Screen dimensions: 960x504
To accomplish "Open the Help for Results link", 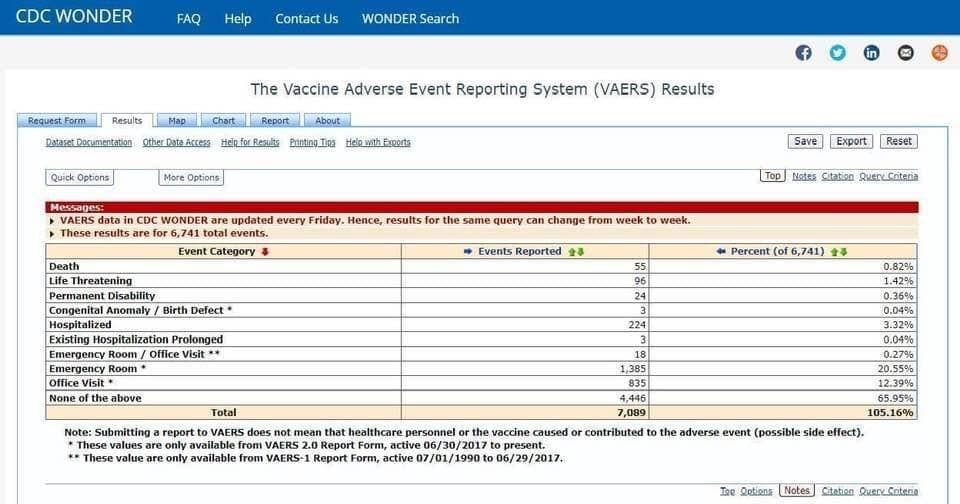I will (x=250, y=142).
